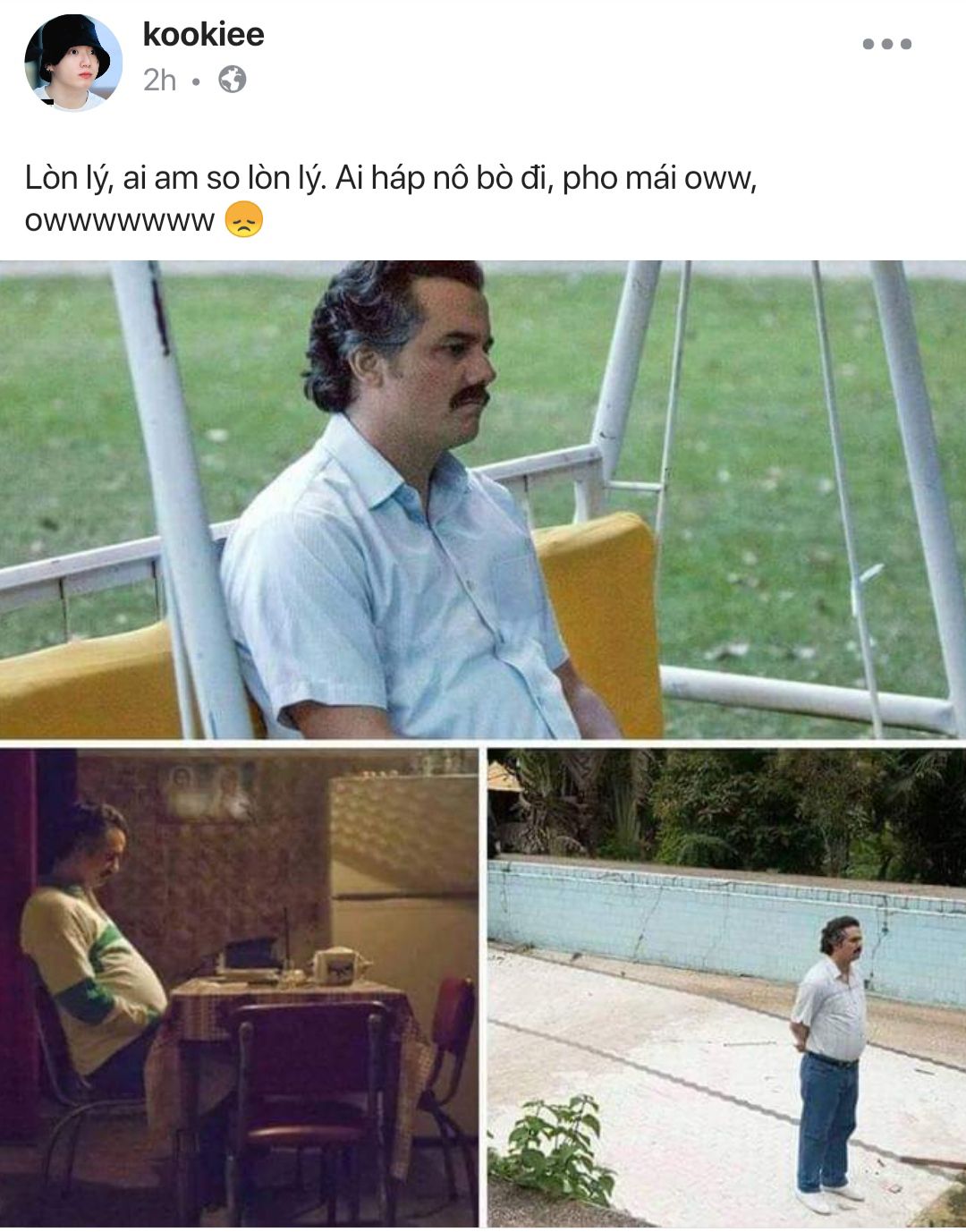The width and height of the screenshot is (966, 1232).
Task: Click the globe public privacy icon
Action: click(233, 80)
